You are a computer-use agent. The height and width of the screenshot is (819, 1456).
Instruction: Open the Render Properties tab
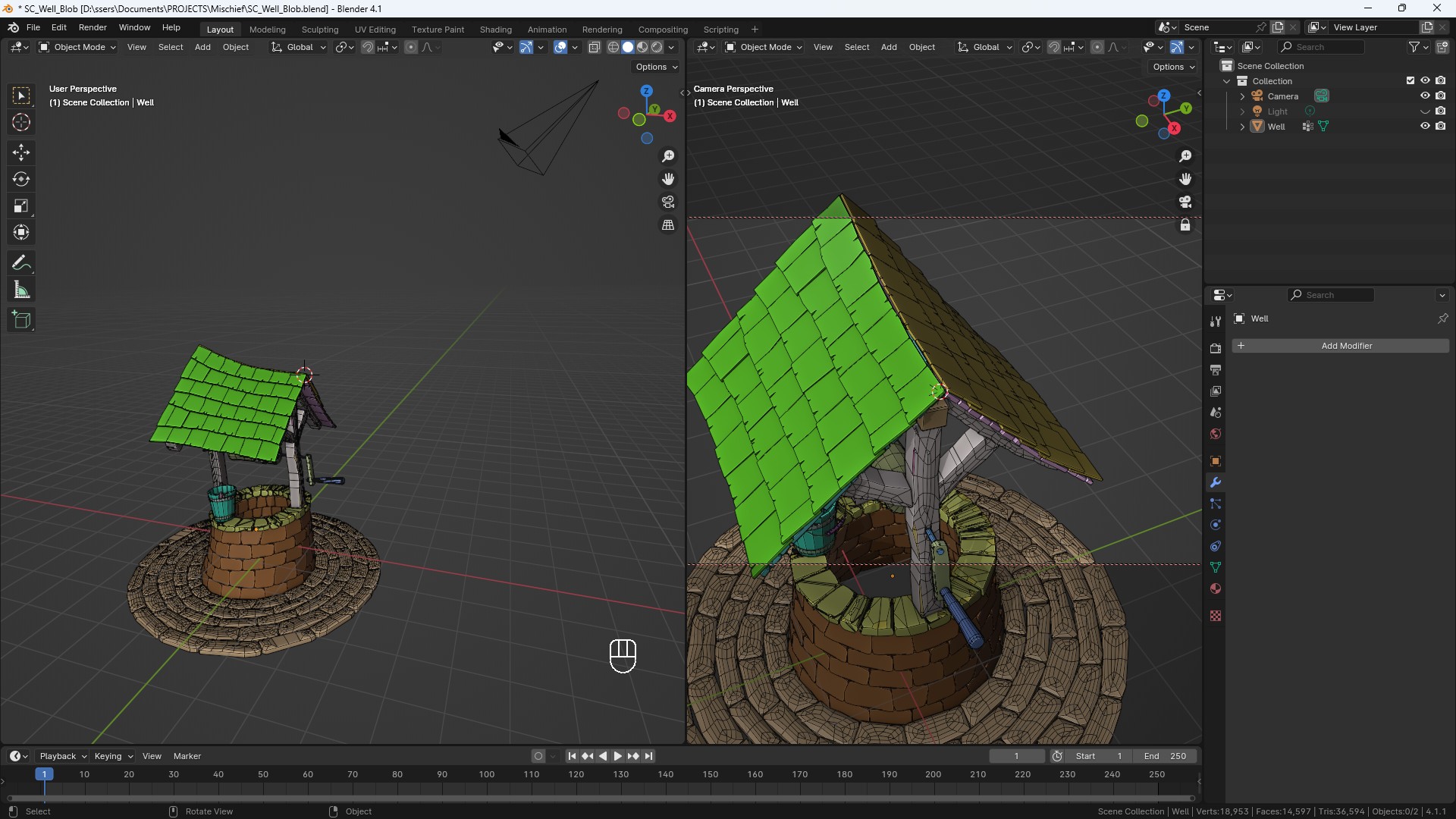click(1216, 347)
